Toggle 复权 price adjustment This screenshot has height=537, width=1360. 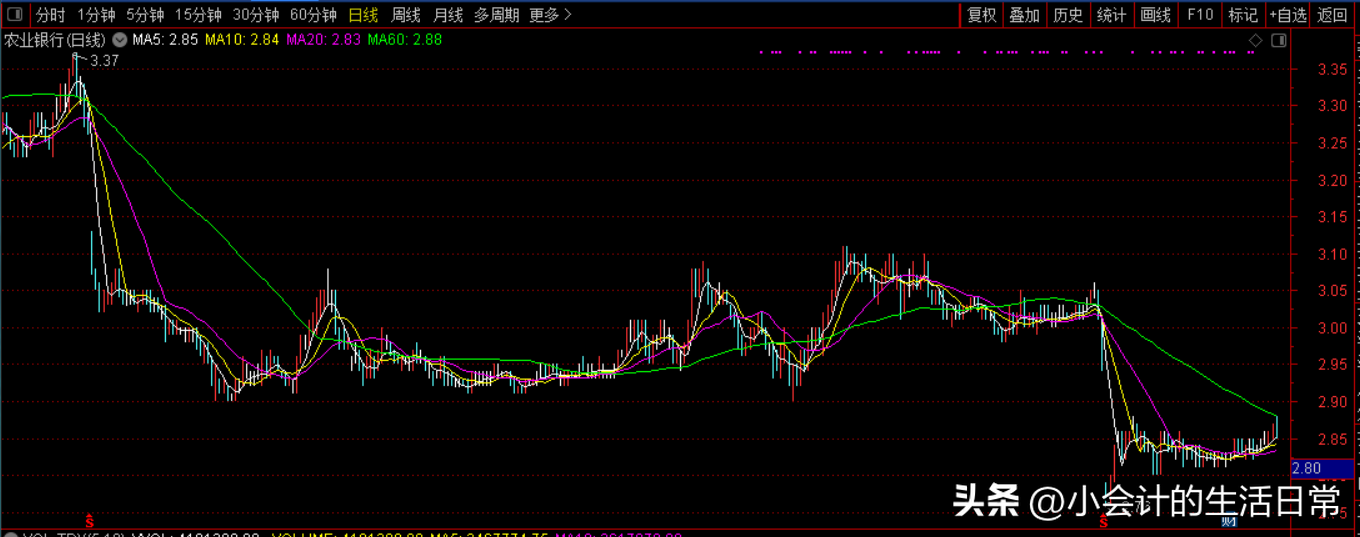click(981, 15)
